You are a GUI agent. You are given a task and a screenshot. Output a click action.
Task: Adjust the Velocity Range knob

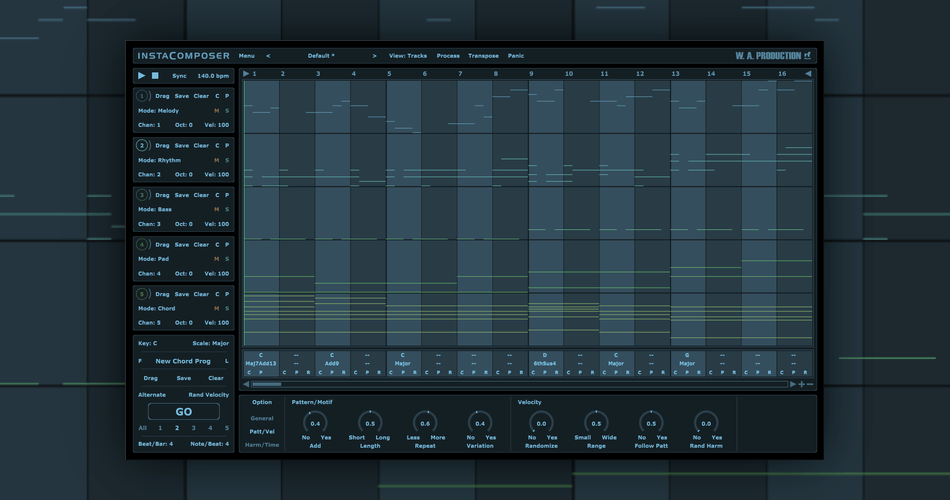tap(596, 423)
